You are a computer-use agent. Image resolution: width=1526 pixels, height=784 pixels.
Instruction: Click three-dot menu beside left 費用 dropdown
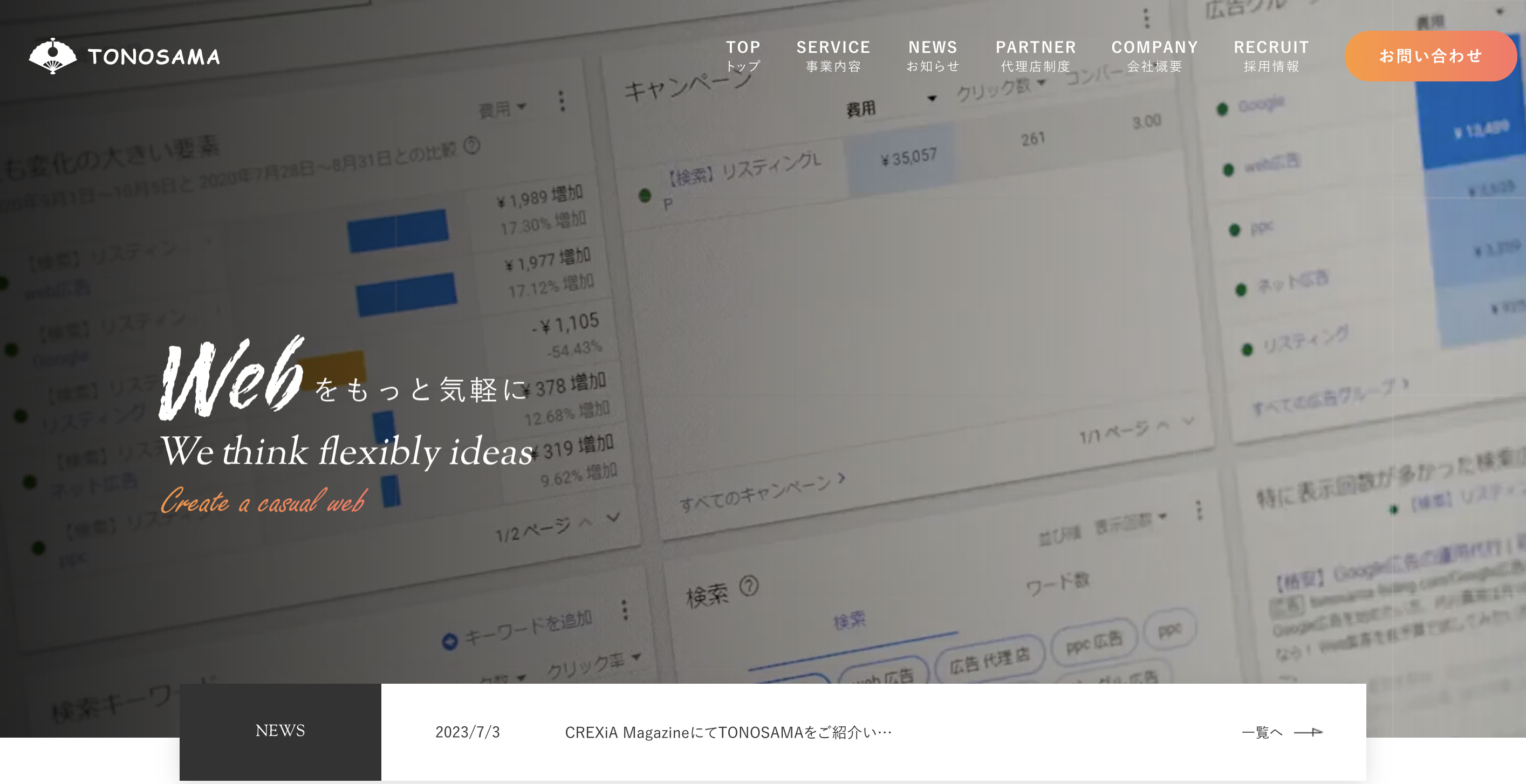(x=562, y=101)
